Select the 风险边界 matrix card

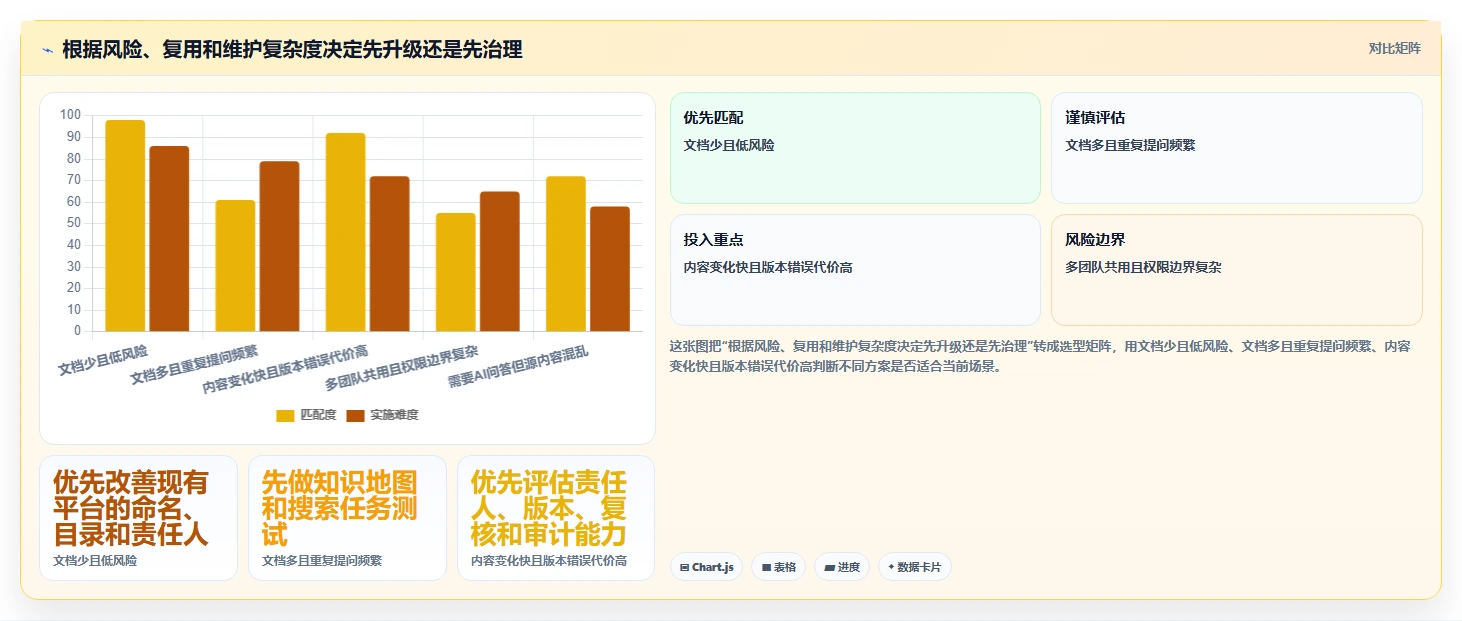coord(1237,270)
